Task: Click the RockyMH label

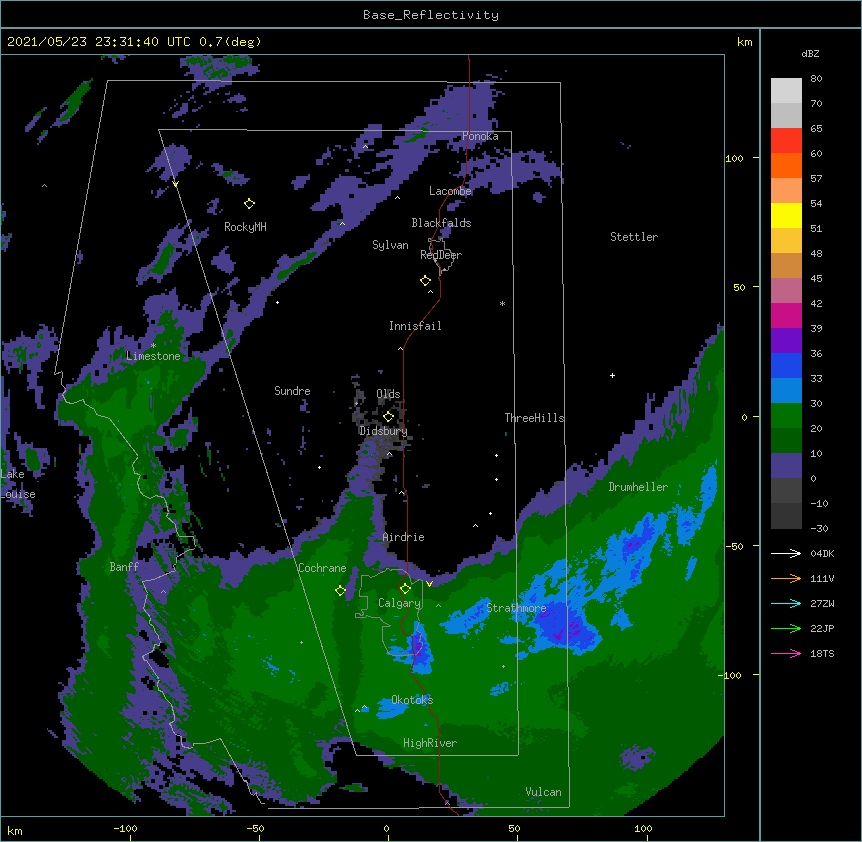Action: click(245, 227)
